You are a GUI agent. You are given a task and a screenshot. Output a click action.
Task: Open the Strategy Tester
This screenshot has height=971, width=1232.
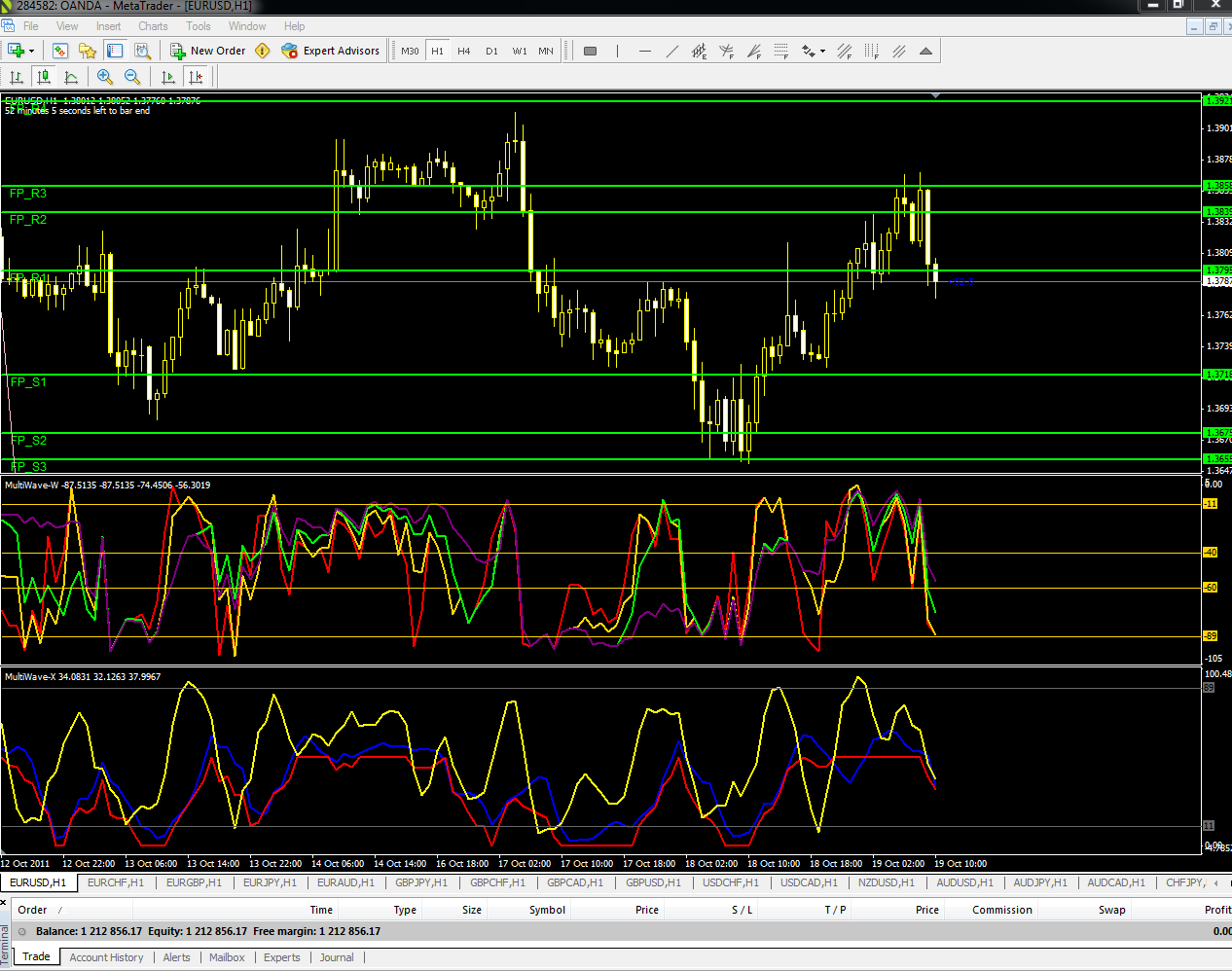[x=142, y=51]
